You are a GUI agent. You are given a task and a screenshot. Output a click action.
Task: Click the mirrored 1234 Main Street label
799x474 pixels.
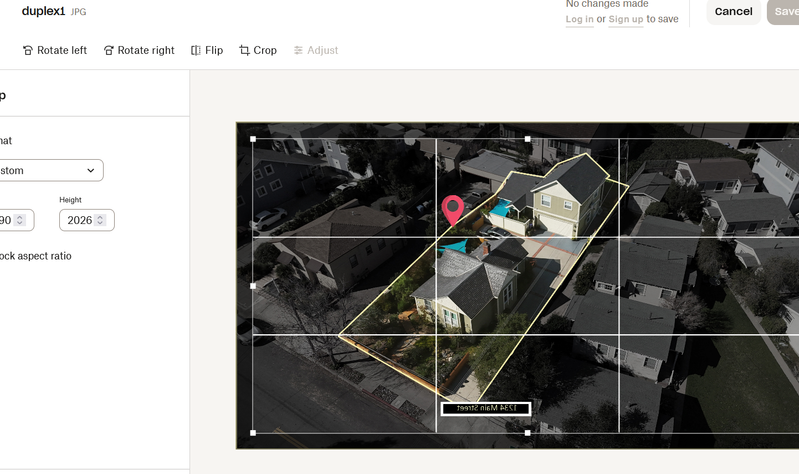click(x=486, y=408)
